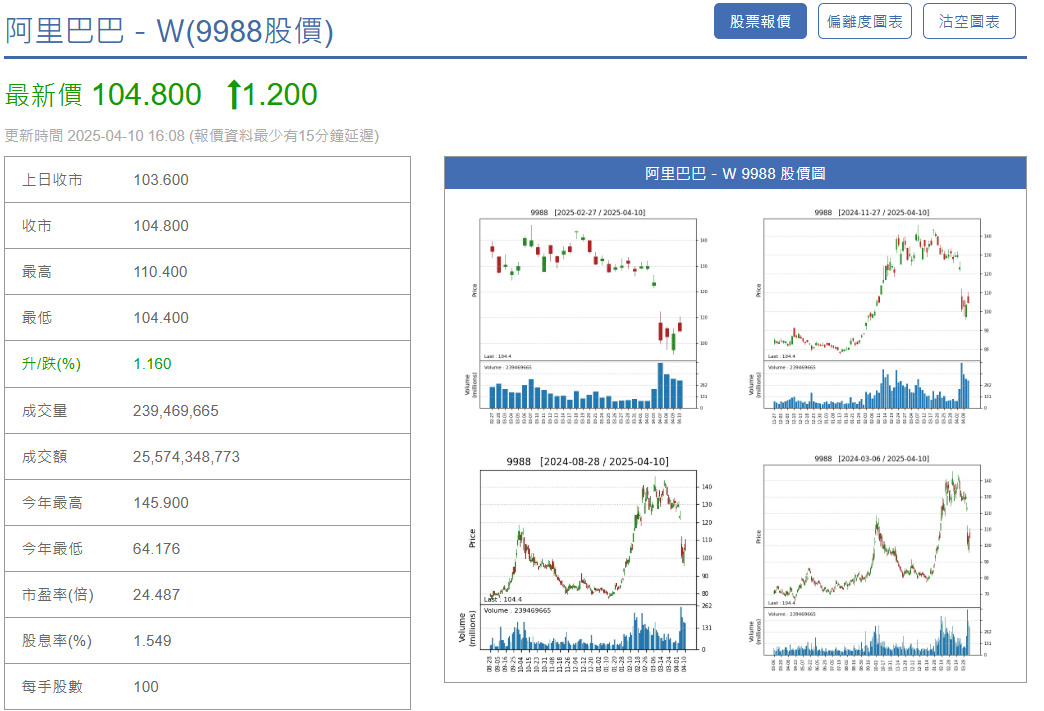
Task: Select the 今年最高 row label
Action: tap(53, 503)
